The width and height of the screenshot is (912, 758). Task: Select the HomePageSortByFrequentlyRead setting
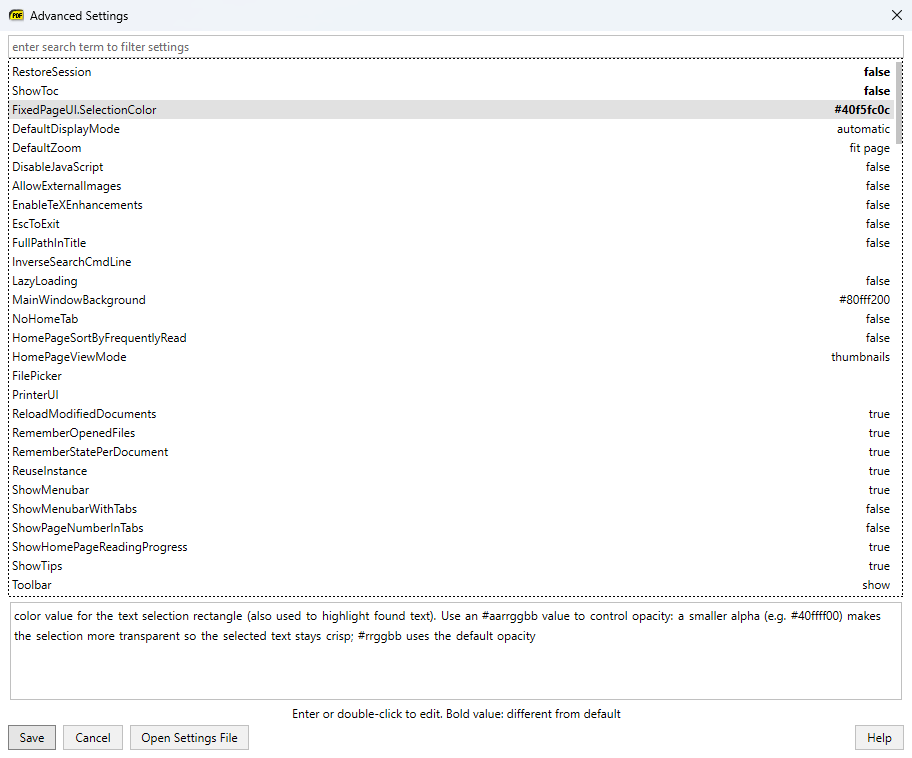(451, 338)
